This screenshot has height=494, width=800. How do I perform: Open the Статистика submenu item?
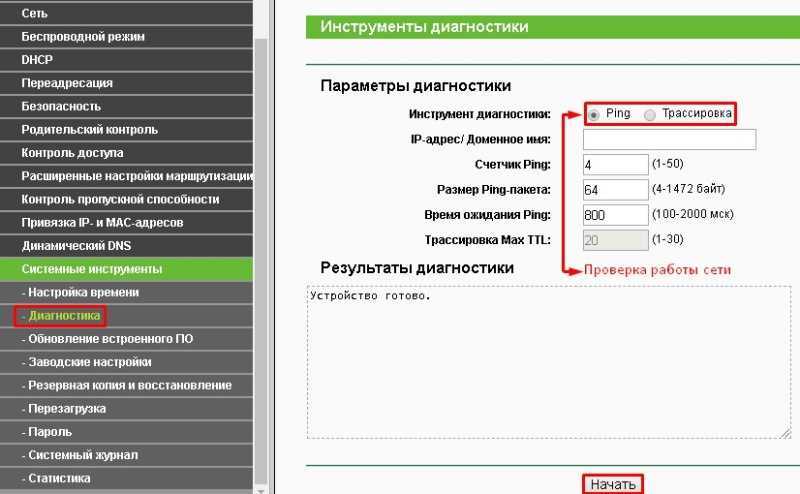pyautogui.click(x=126, y=478)
